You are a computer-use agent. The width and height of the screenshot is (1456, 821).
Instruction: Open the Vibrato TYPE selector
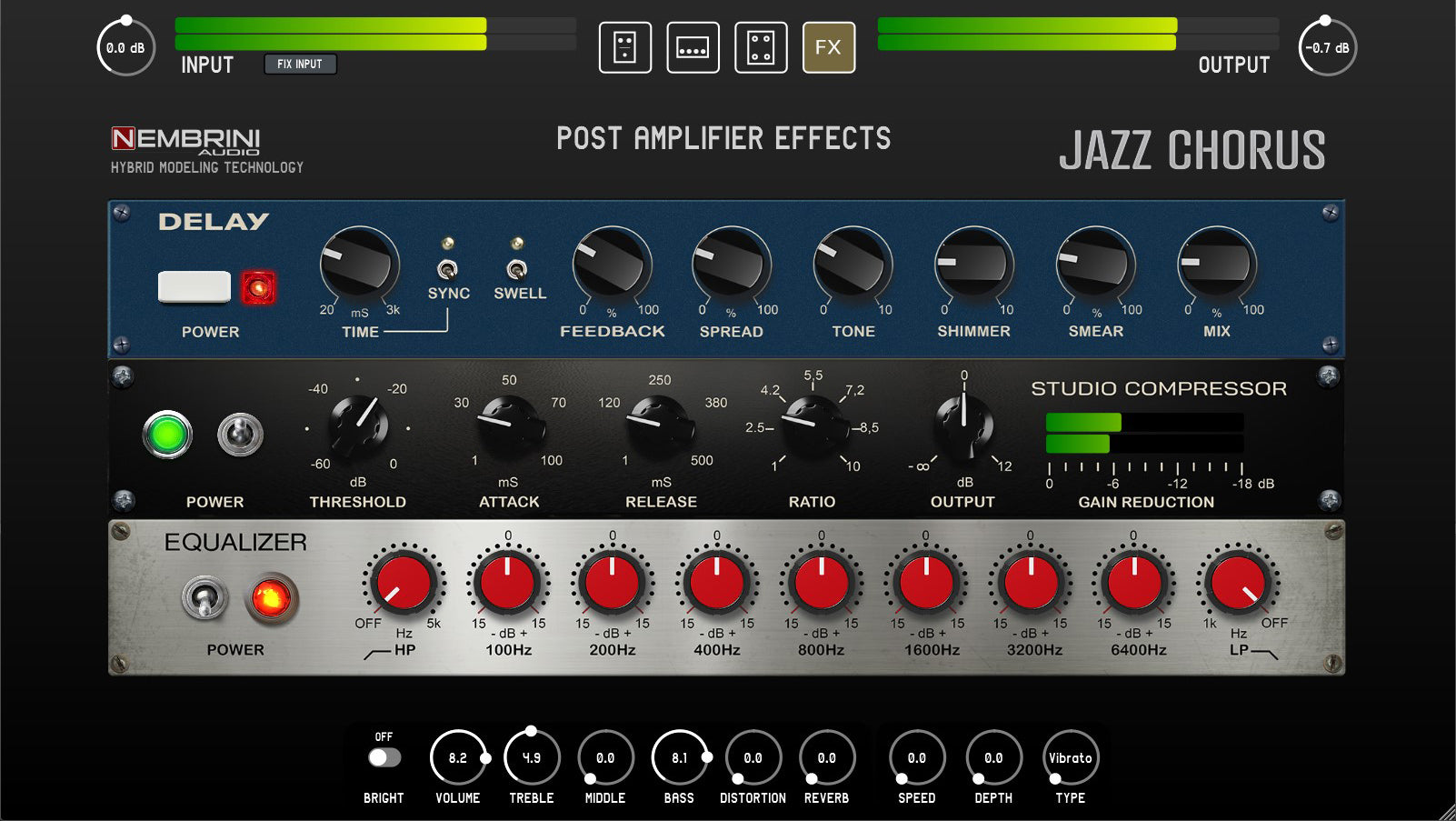(1071, 757)
